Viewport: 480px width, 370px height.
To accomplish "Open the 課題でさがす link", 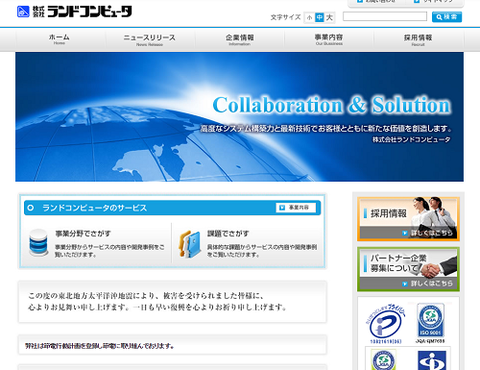I will point(228,234).
